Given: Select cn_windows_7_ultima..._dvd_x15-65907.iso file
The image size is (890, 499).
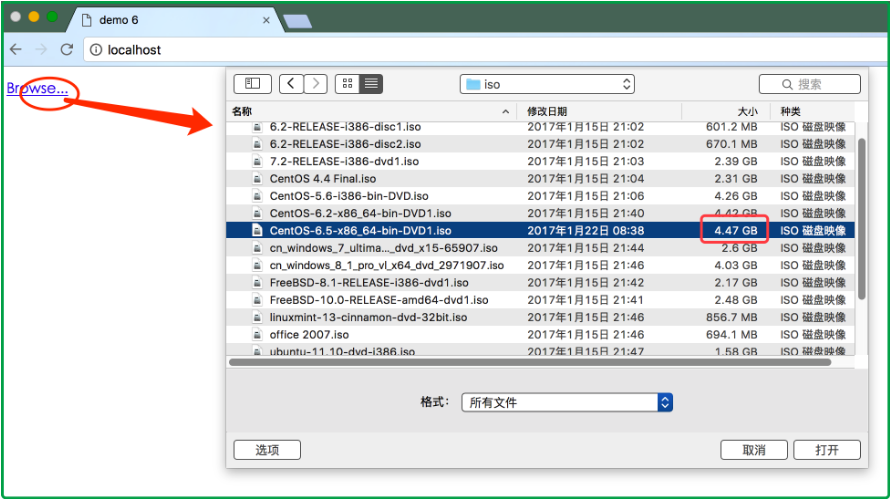Looking at the screenshot, I should coord(540,248).
